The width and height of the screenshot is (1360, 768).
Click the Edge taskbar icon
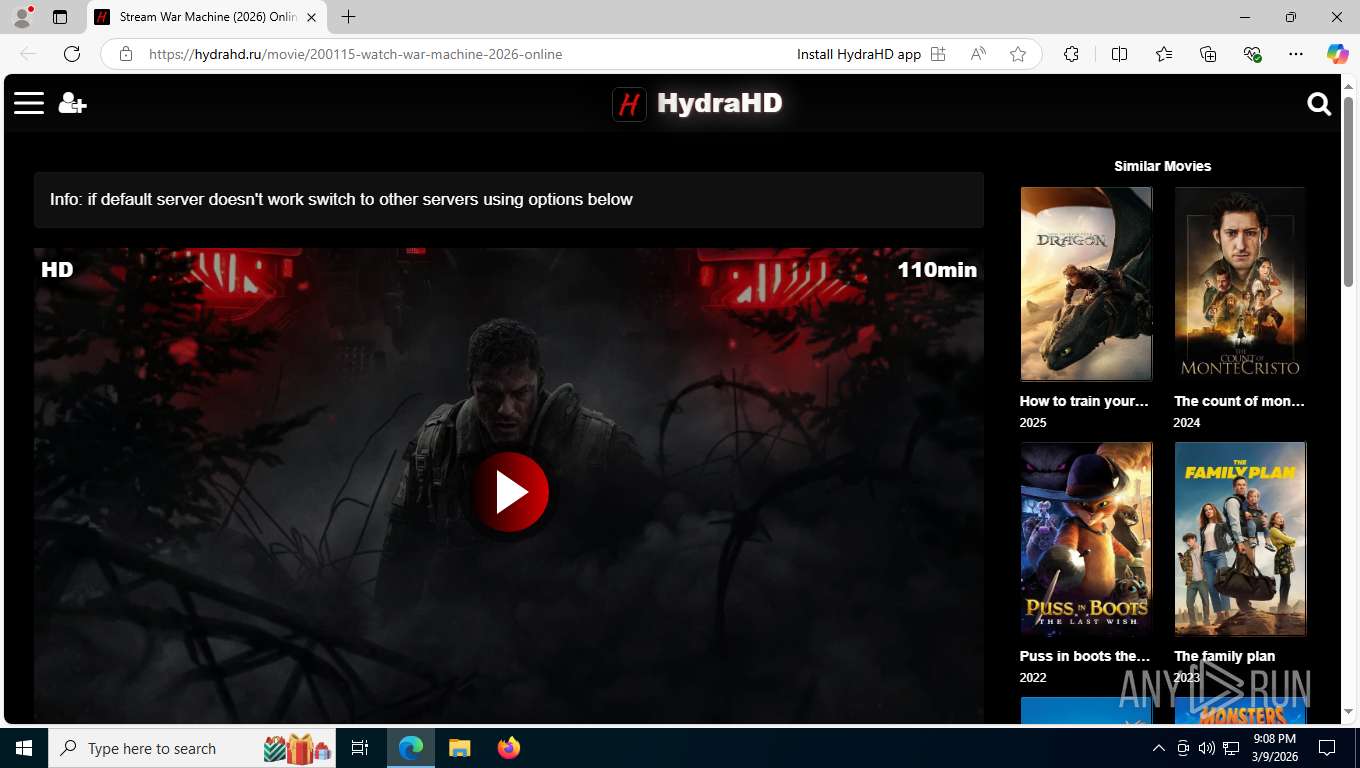[411, 748]
